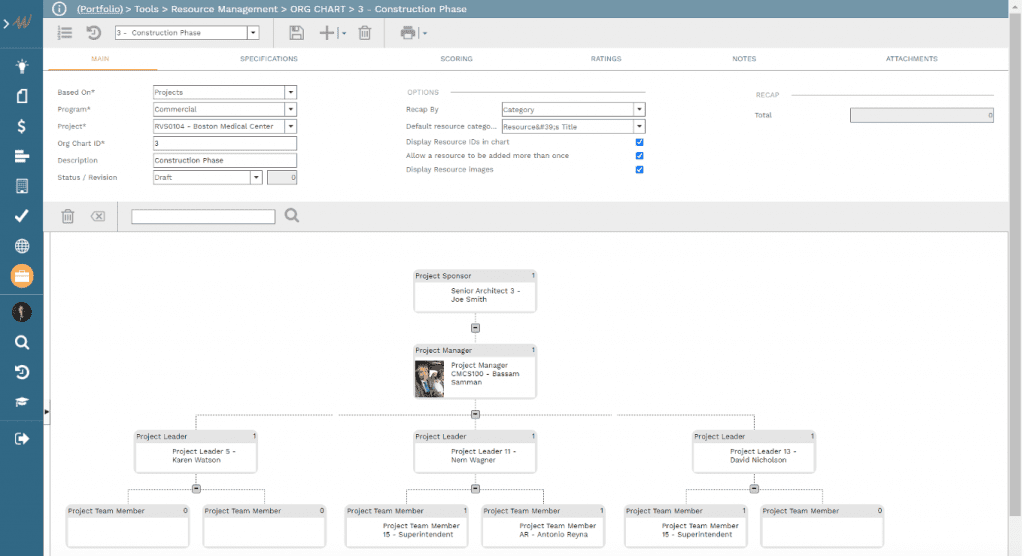The image size is (1024, 556).
Task: Click the chart search text box
Action: tap(203, 216)
